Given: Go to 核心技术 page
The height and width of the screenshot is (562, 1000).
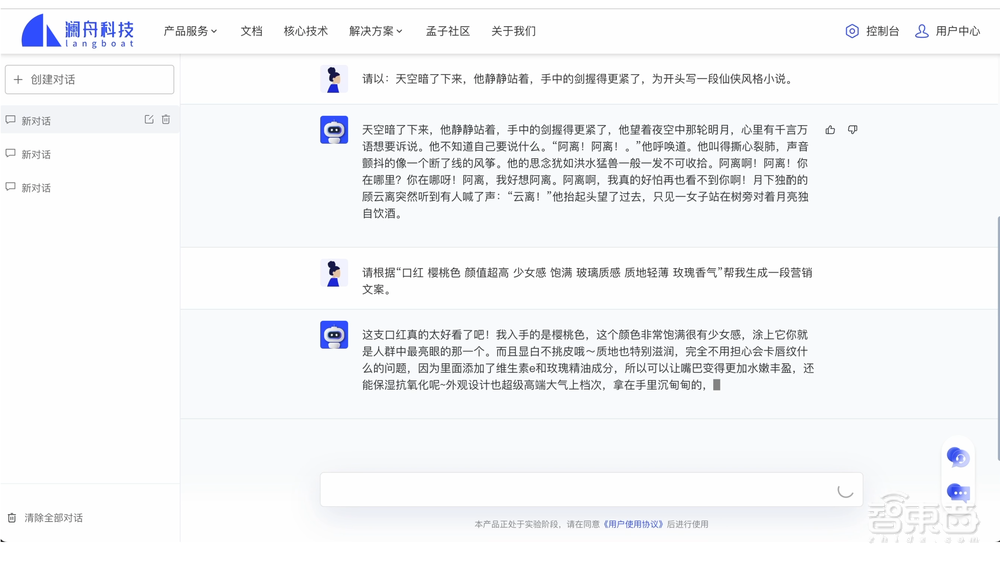Looking at the screenshot, I should coord(305,31).
